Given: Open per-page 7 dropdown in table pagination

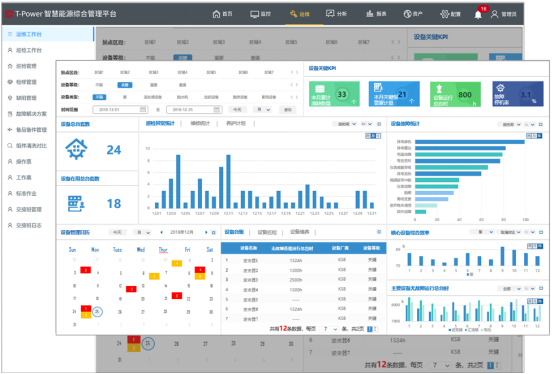Looking at the screenshot, I should pos(329,329).
